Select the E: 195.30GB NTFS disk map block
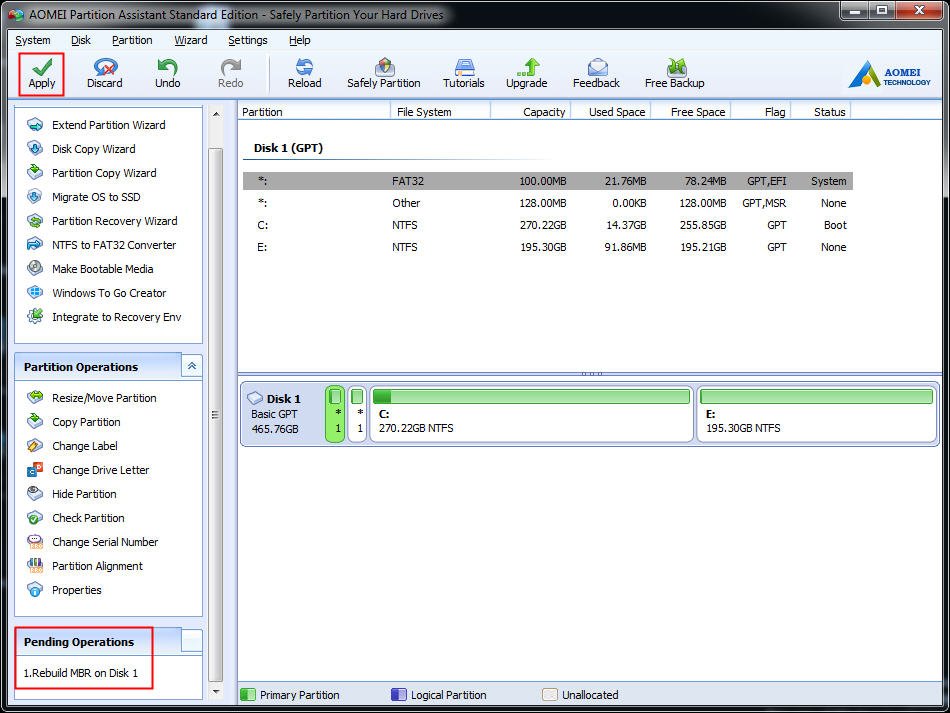The height and width of the screenshot is (713, 950). click(816, 414)
